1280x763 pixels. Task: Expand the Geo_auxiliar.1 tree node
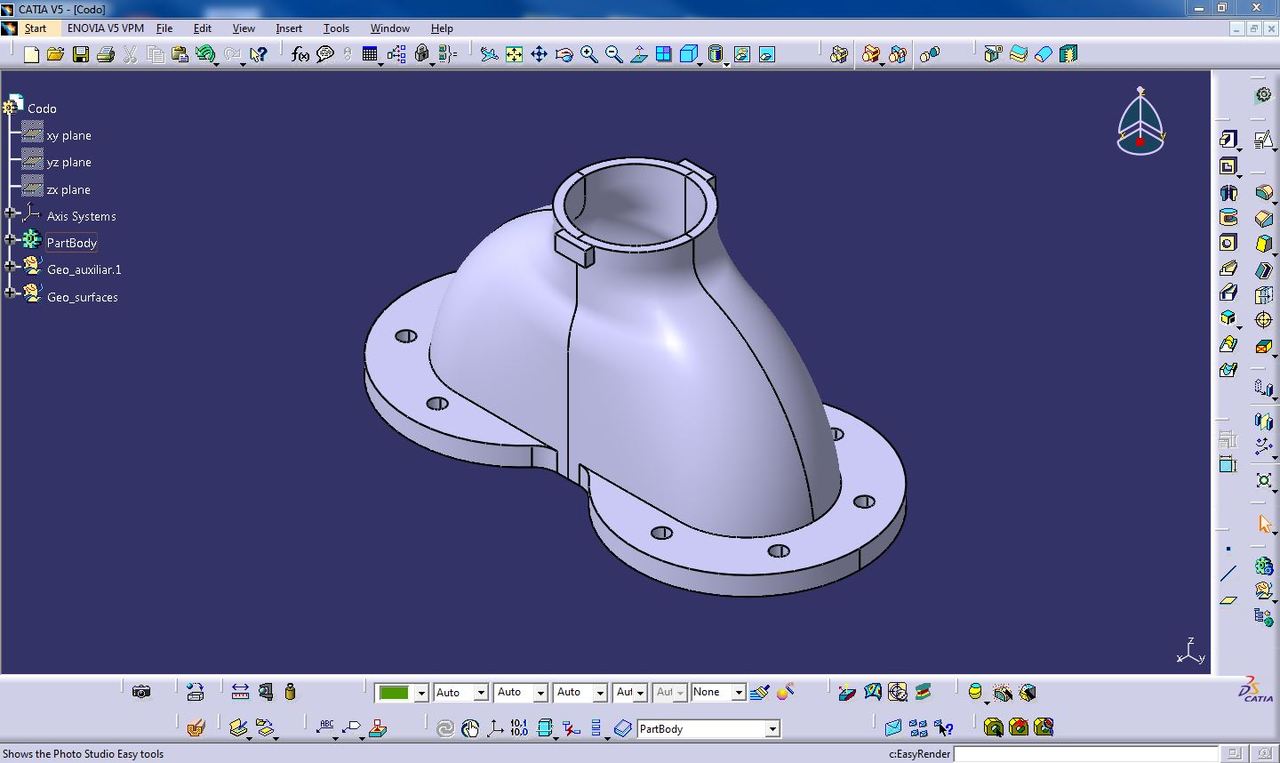(x=11, y=266)
